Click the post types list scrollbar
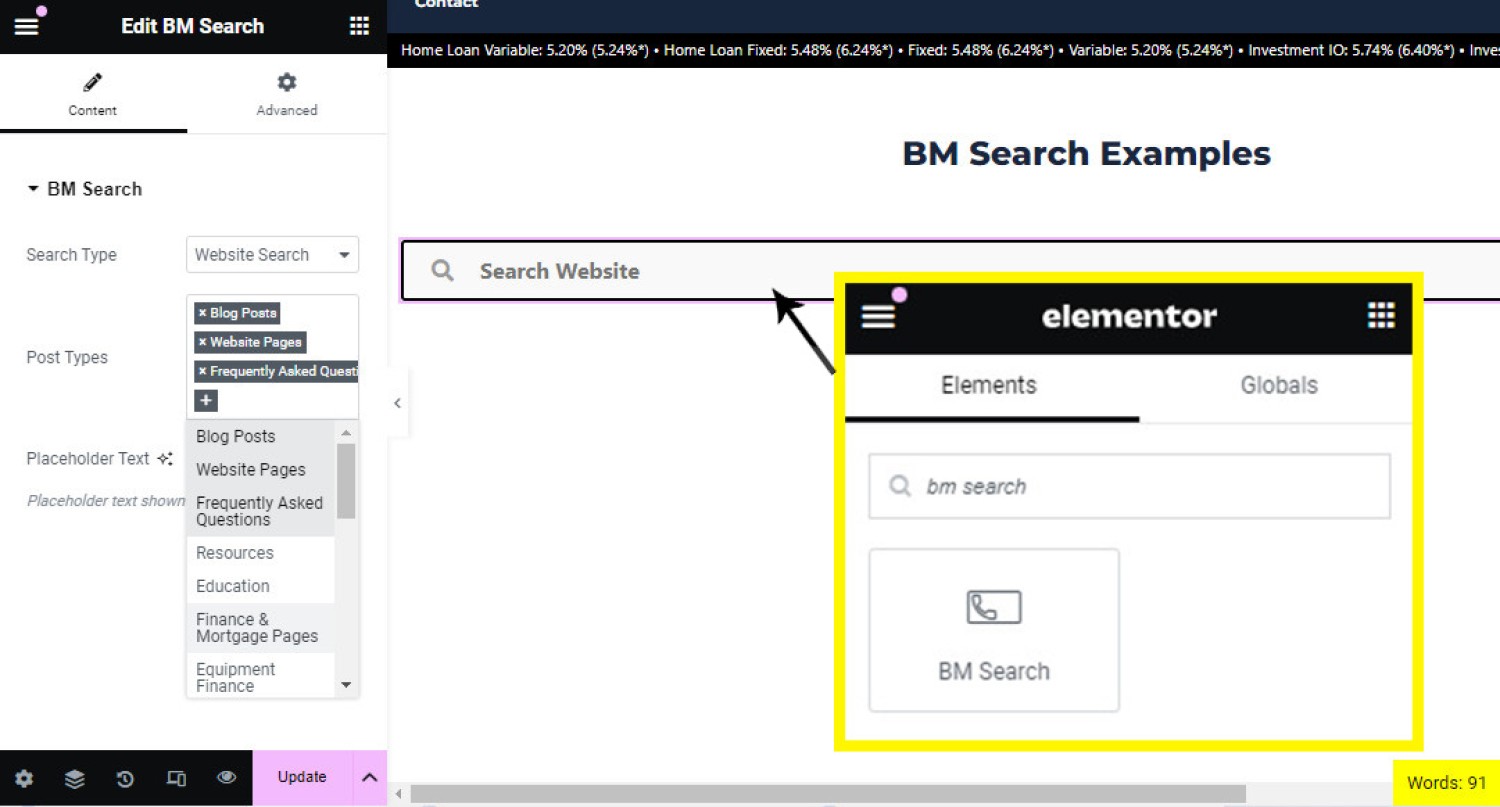This screenshot has width=1500, height=807. [346, 482]
